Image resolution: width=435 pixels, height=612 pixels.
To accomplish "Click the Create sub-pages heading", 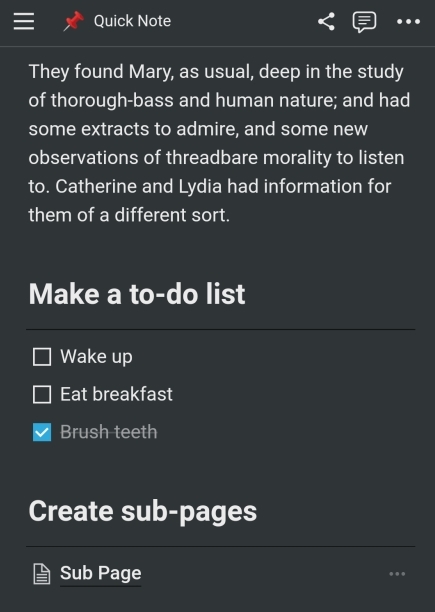I will [143, 511].
